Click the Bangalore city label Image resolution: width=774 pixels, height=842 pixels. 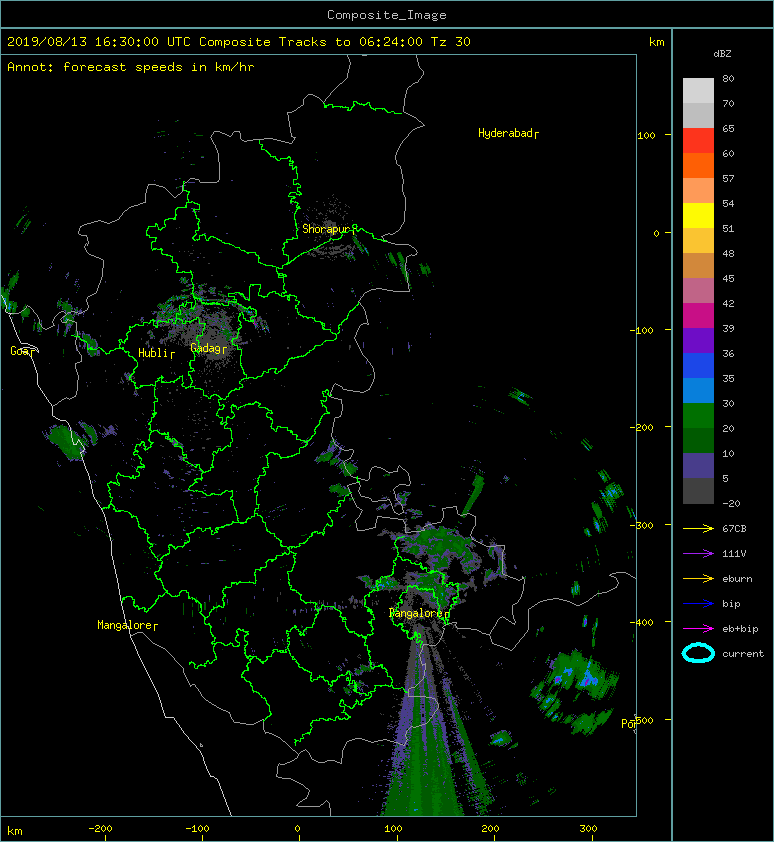click(x=416, y=613)
